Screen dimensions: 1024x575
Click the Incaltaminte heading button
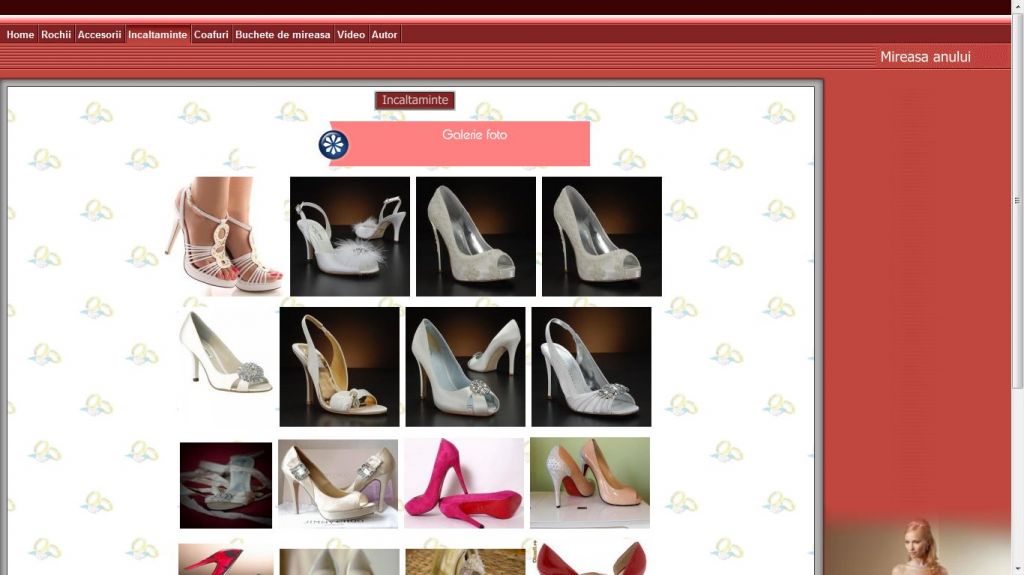[415, 100]
